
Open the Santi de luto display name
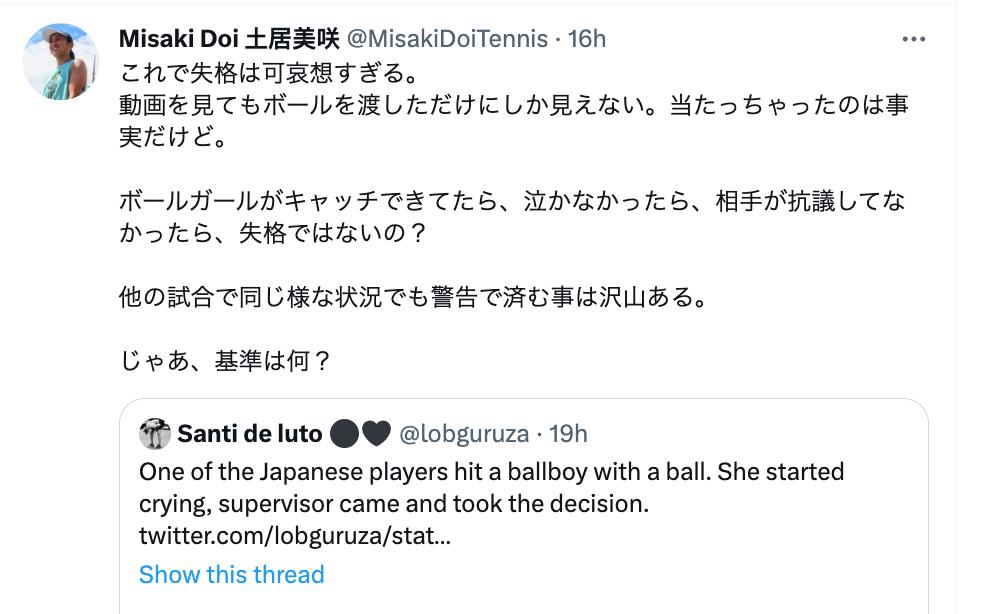[250, 434]
